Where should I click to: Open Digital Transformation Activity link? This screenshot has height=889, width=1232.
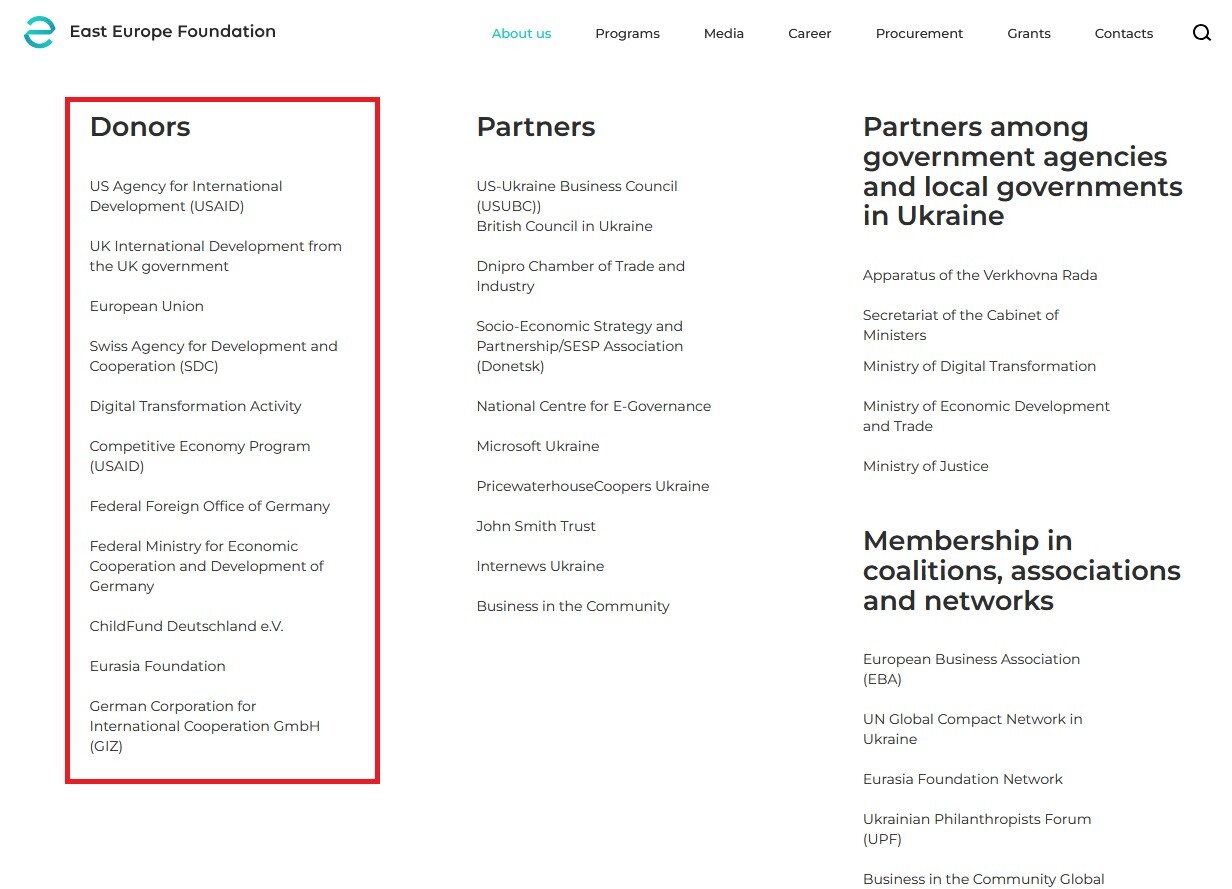(x=196, y=406)
